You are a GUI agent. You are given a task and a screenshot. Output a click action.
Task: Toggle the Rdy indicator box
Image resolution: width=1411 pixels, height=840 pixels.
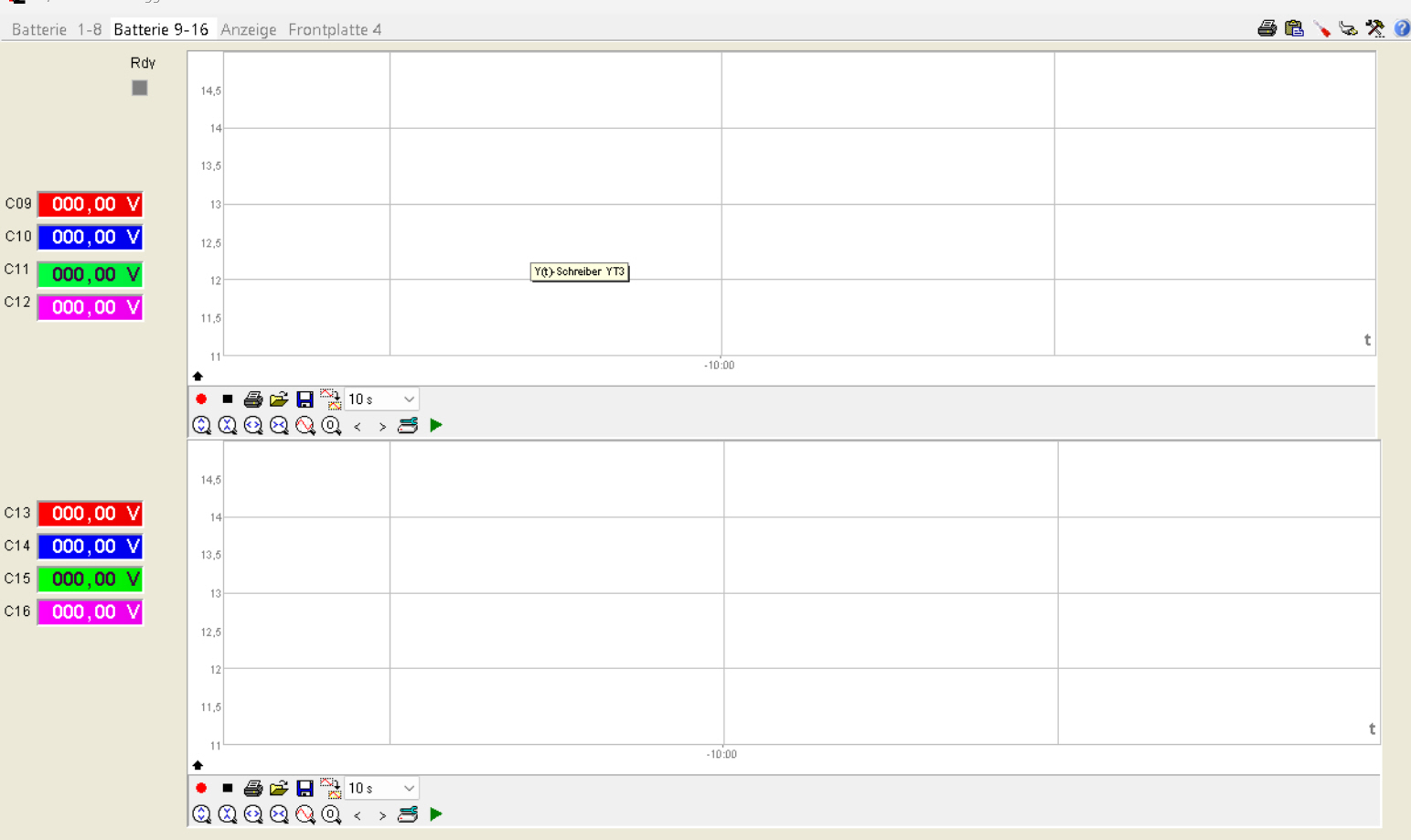[140, 88]
